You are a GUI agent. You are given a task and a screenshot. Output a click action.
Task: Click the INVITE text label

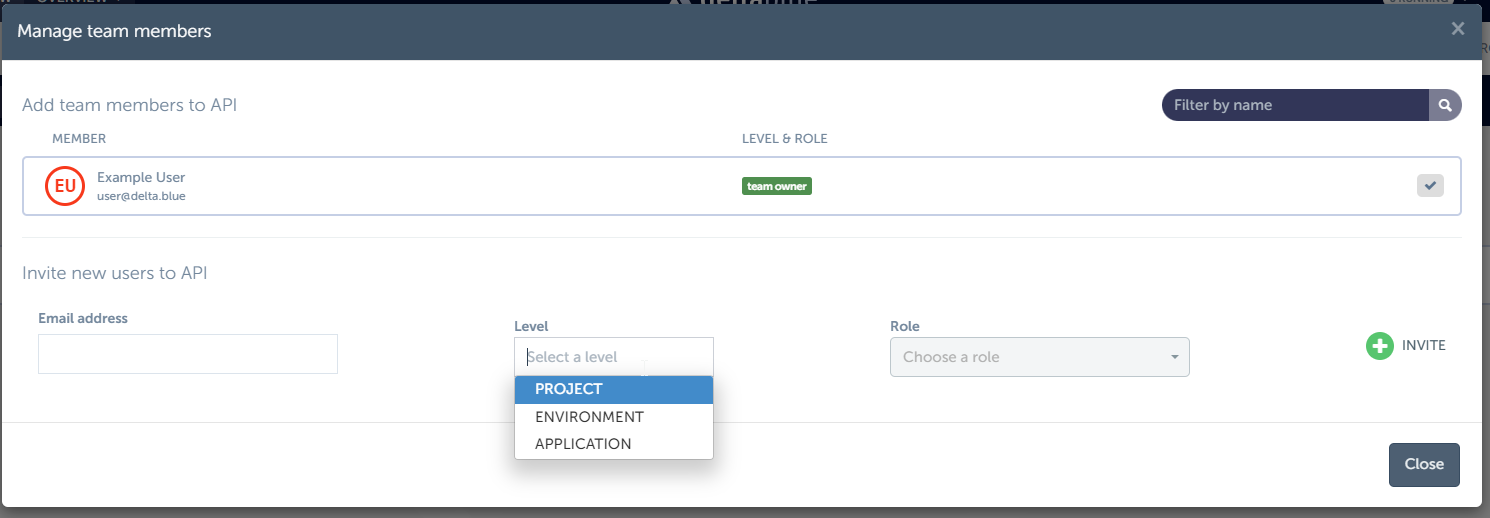(x=1423, y=345)
